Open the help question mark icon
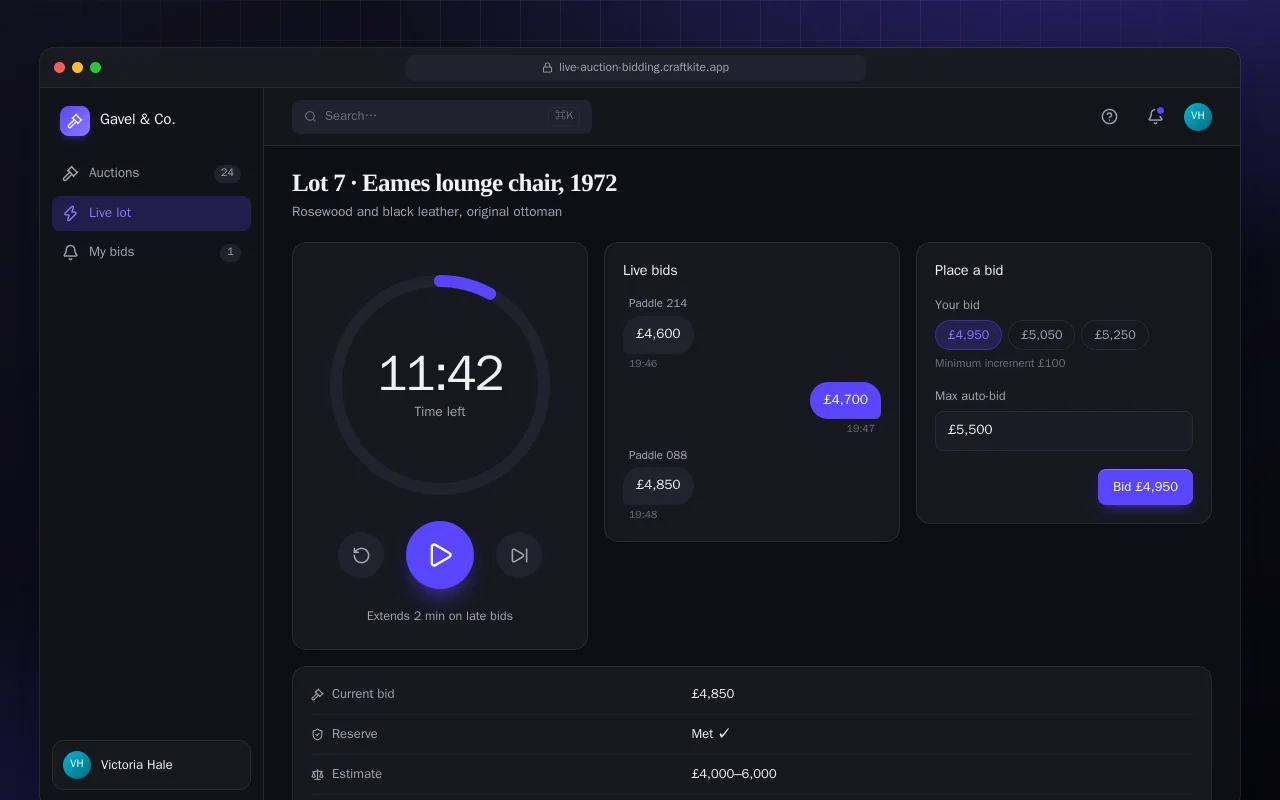1280x800 pixels. (x=1109, y=116)
